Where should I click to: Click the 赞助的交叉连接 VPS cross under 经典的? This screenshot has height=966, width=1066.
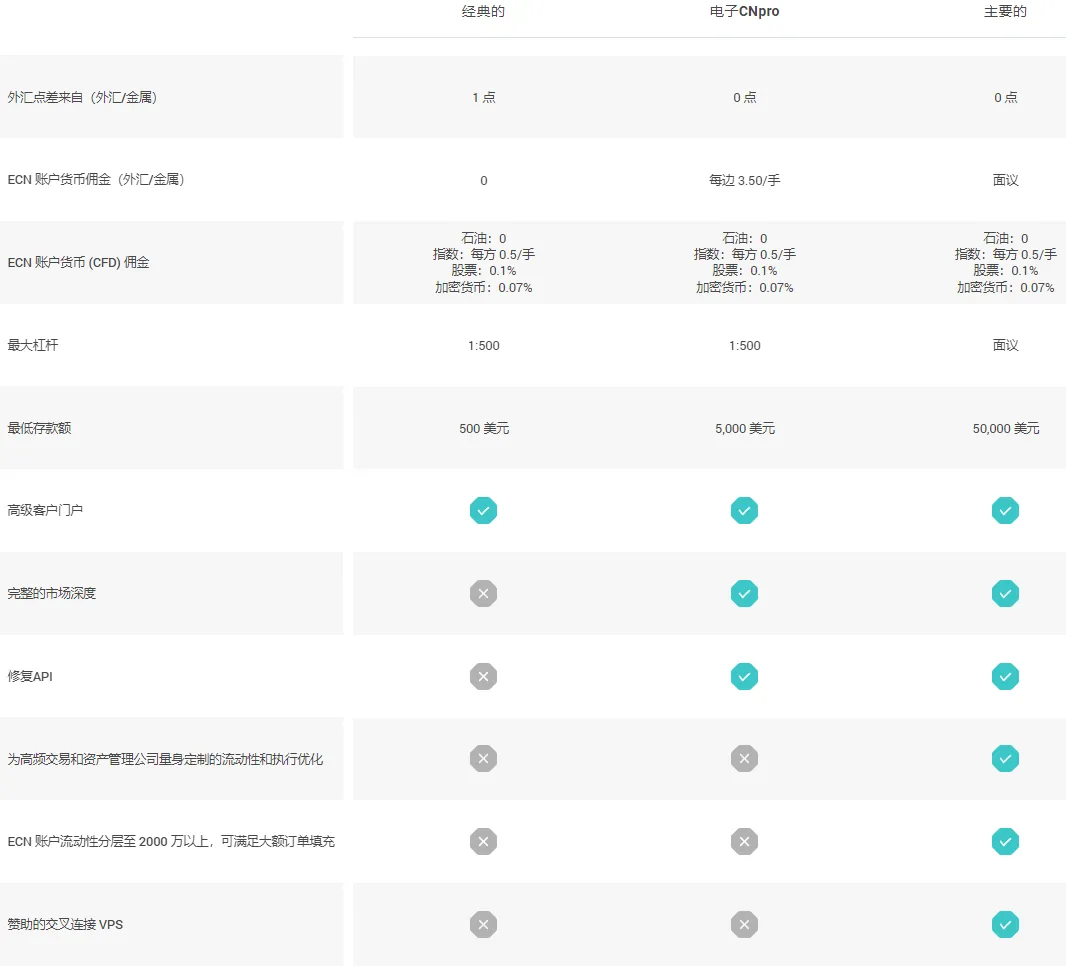pyautogui.click(x=483, y=925)
